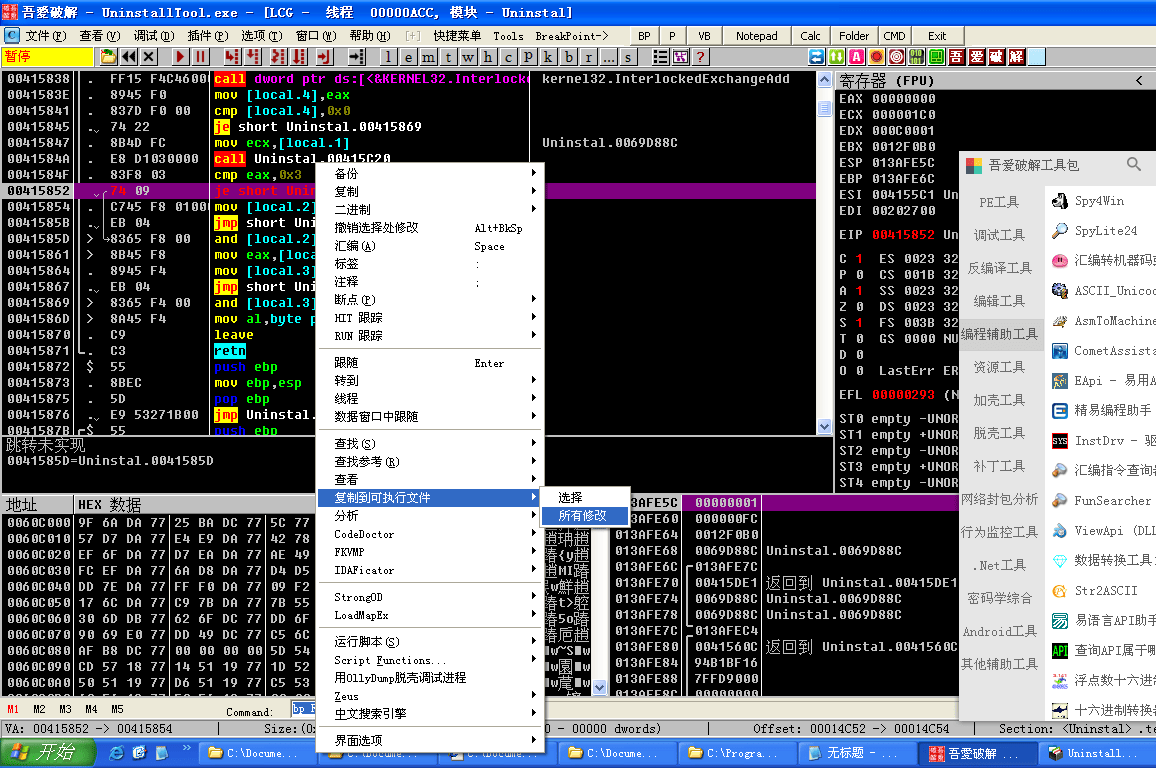The height and width of the screenshot is (768, 1156).
Task: Open the 调试(D) menu in the menu bar
Action: pyautogui.click(x=153, y=35)
